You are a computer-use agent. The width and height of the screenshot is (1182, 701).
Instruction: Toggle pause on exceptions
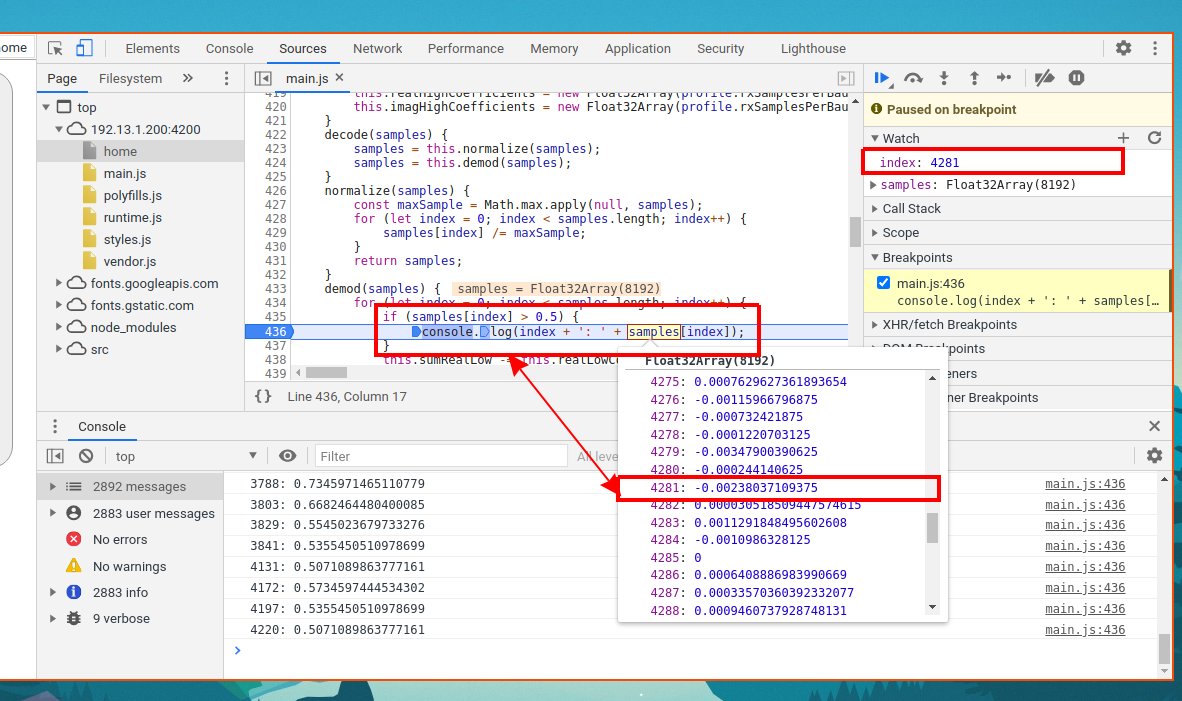[1076, 78]
